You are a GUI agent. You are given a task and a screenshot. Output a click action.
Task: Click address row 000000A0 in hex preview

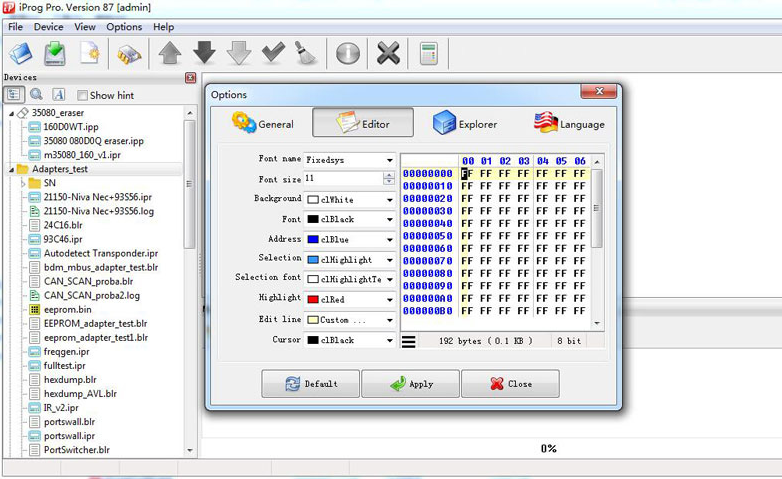click(428, 298)
